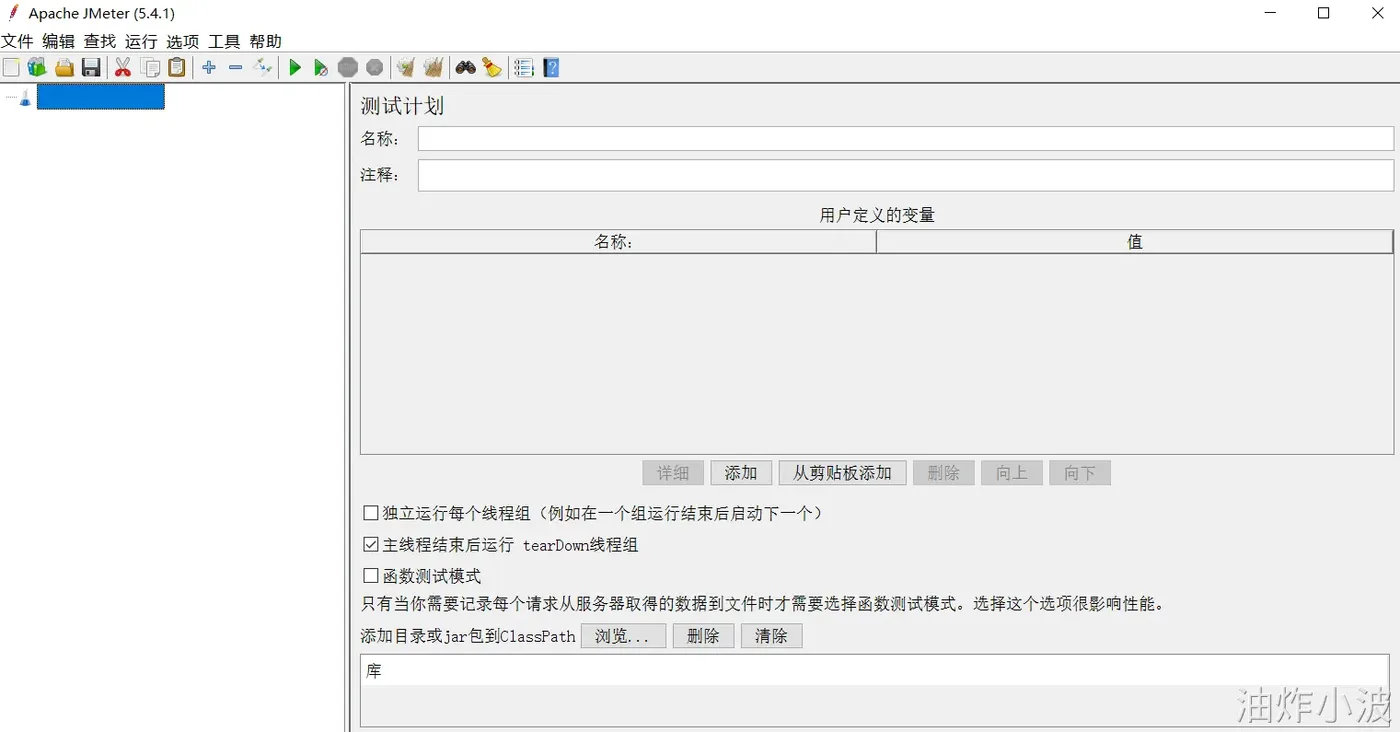Click the Shutdown test toolbar icon
The height and width of the screenshot is (732, 1400).
tap(374, 68)
